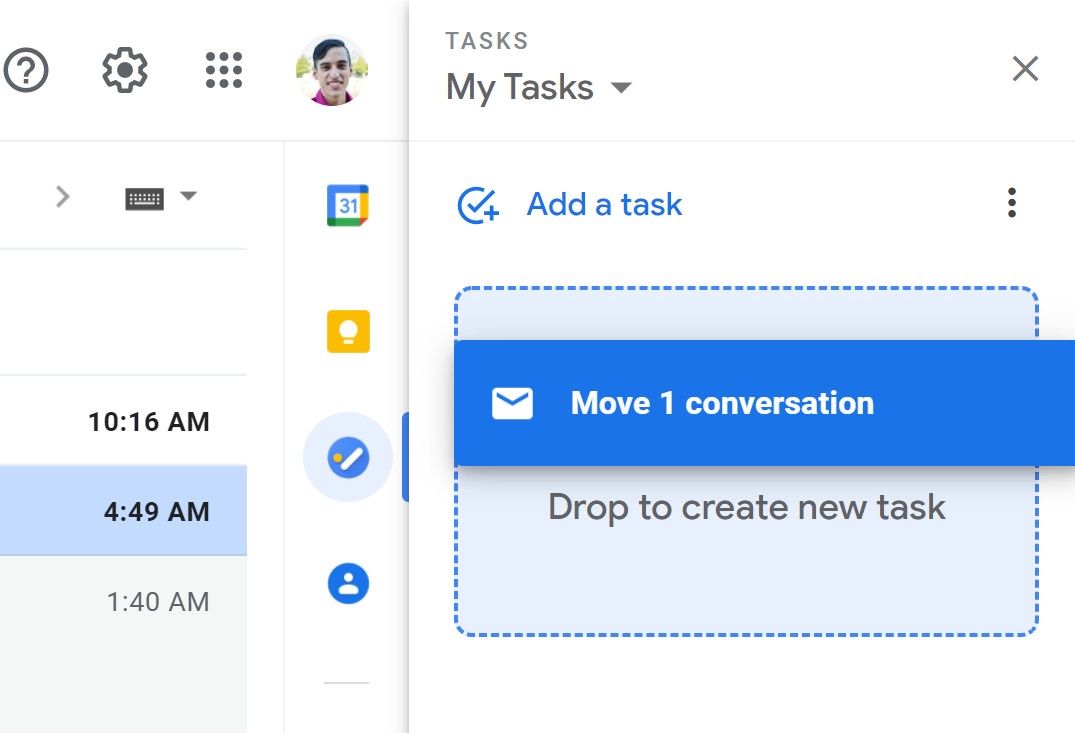Close the Tasks side panel

pyautogui.click(x=1025, y=69)
